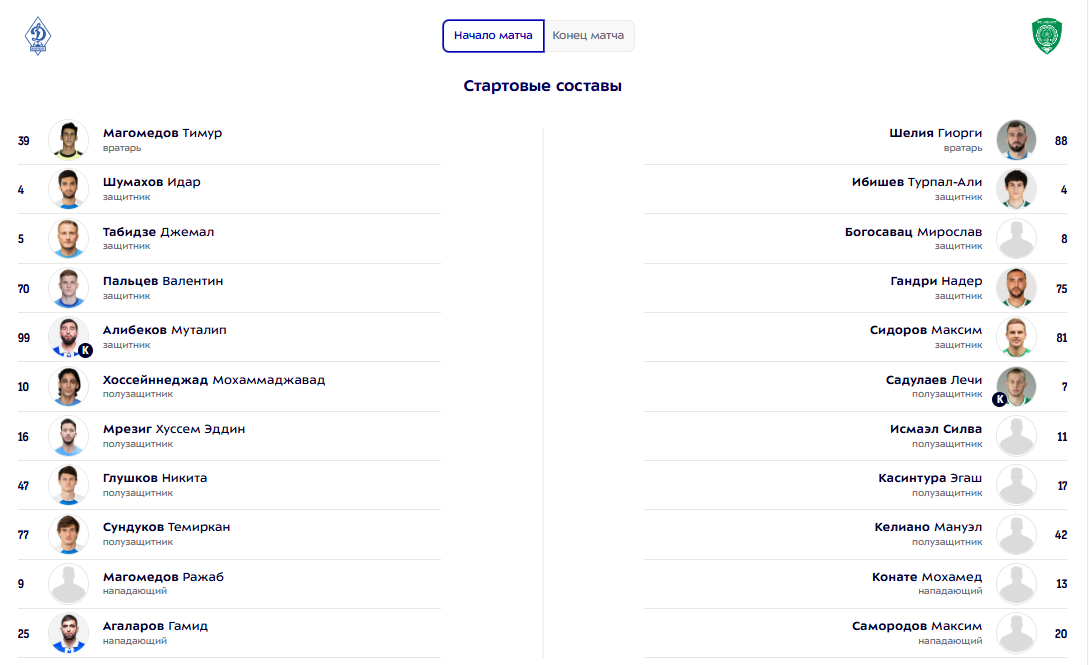
Task: Click player name Агаларов Гамид
Action: pyautogui.click(x=155, y=626)
